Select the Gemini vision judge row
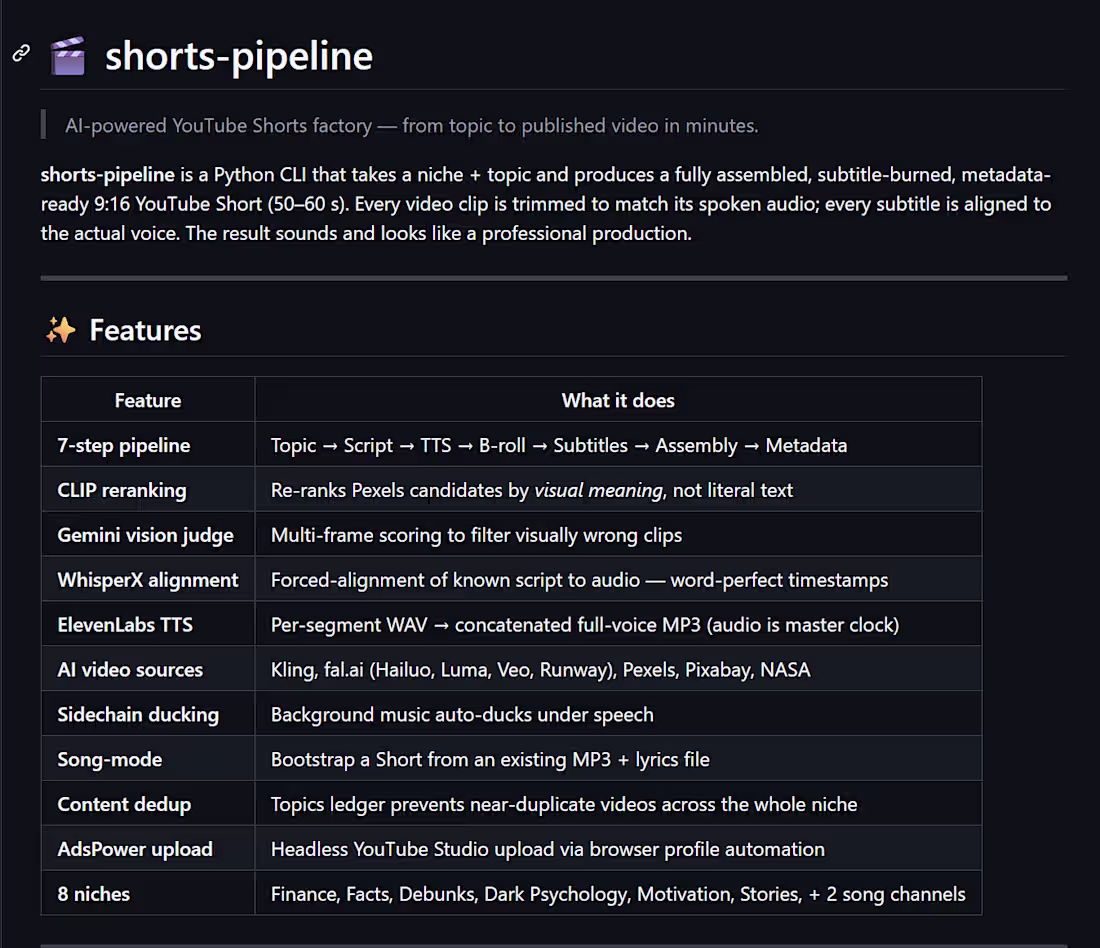The width and height of the screenshot is (1100, 948). pos(511,535)
